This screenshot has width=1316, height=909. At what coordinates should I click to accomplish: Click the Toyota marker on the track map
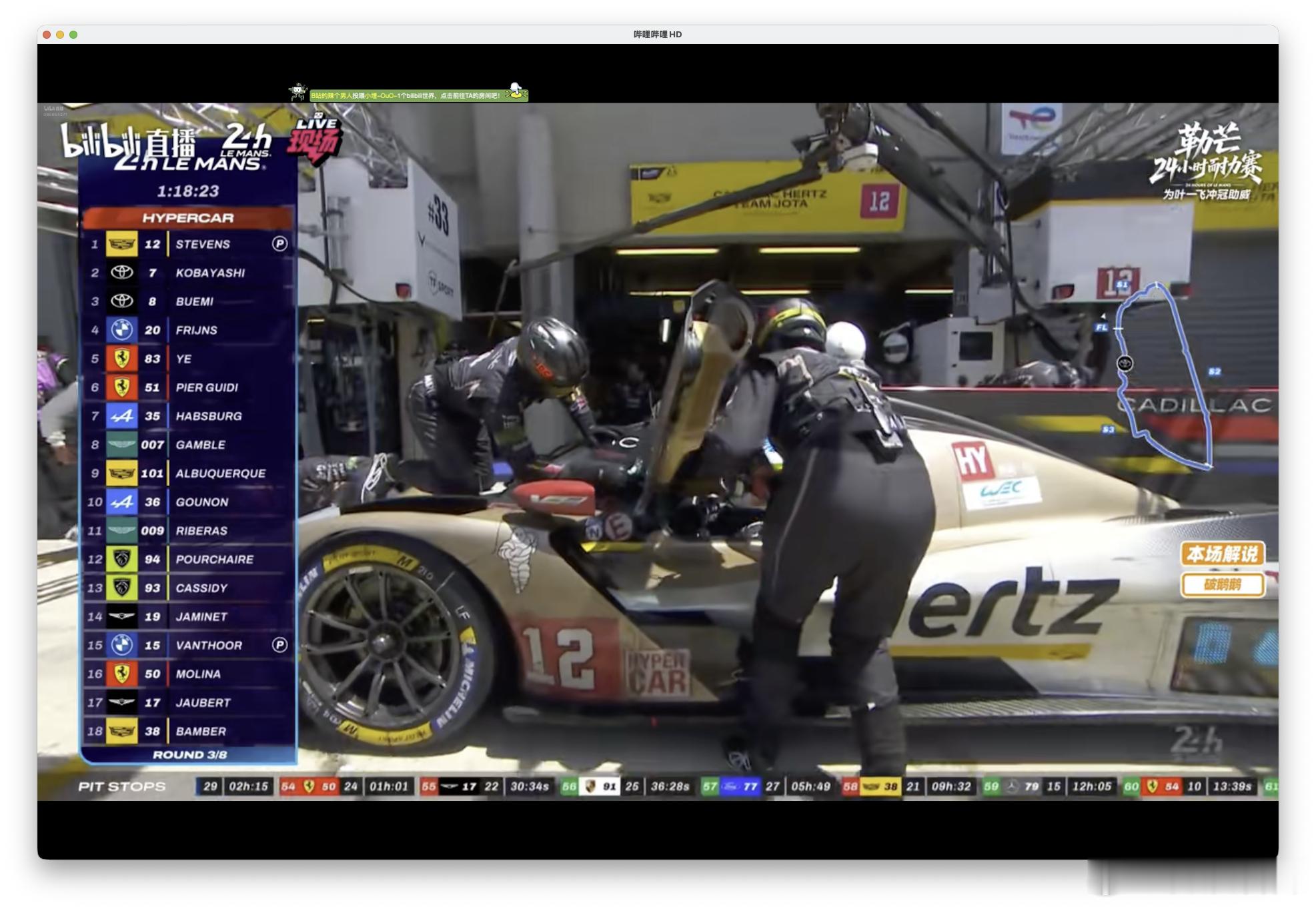(x=1125, y=363)
